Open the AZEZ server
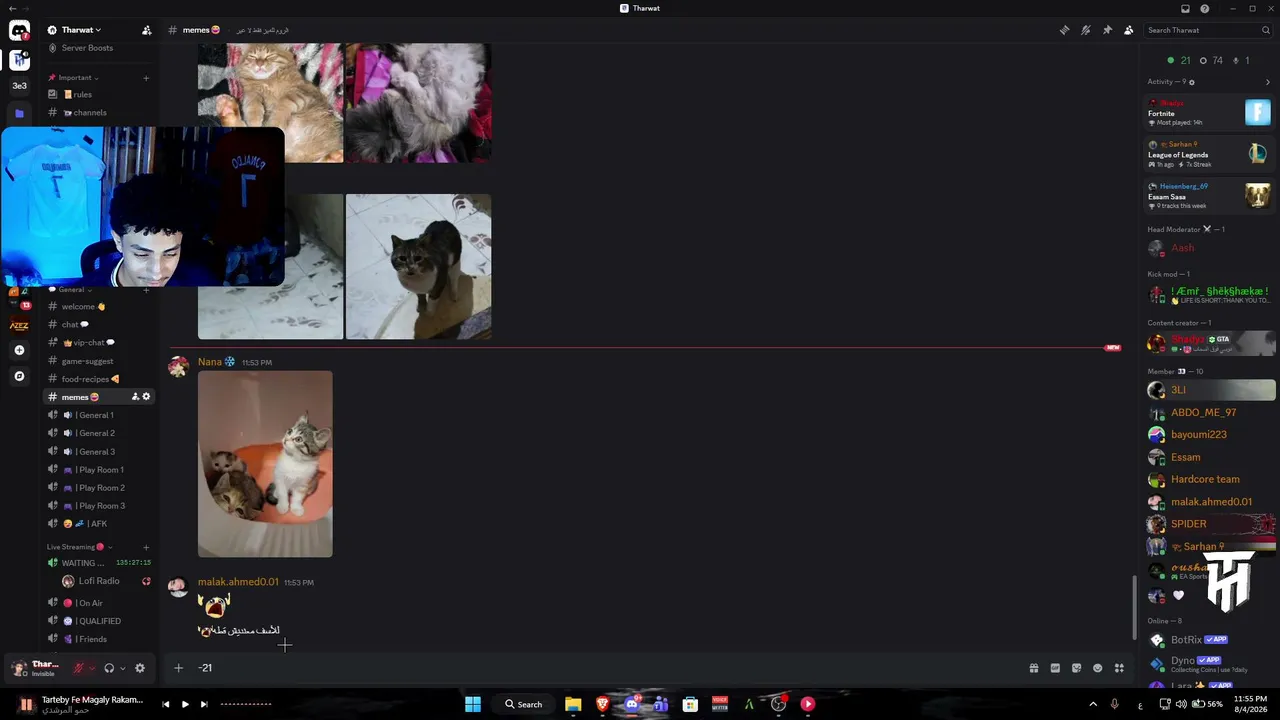Viewport: 1280px width, 720px height. [19, 325]
